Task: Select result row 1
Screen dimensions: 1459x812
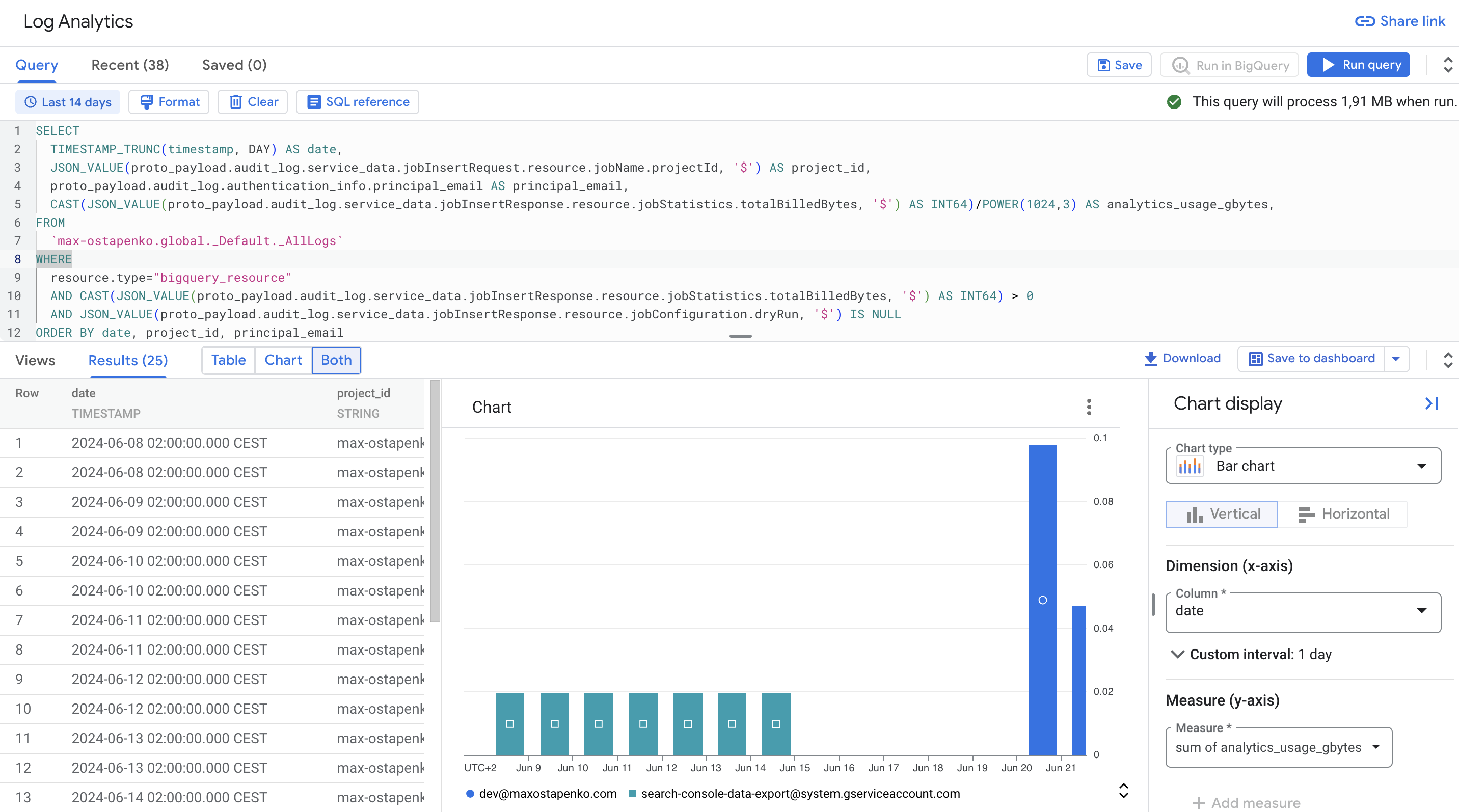Action: click(212, 443)
